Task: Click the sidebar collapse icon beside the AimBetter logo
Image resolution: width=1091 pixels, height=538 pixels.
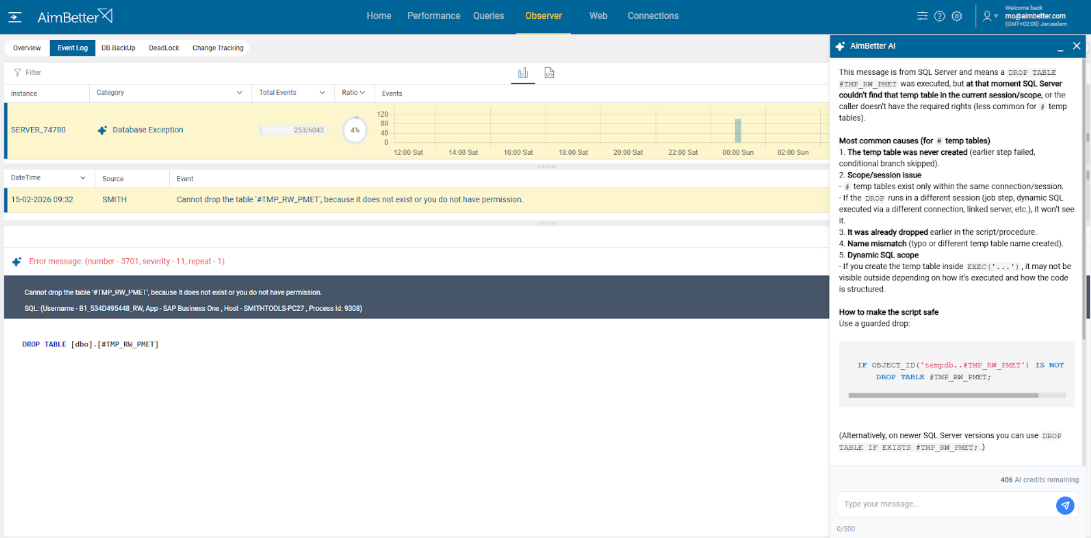Action: [16, 16]
